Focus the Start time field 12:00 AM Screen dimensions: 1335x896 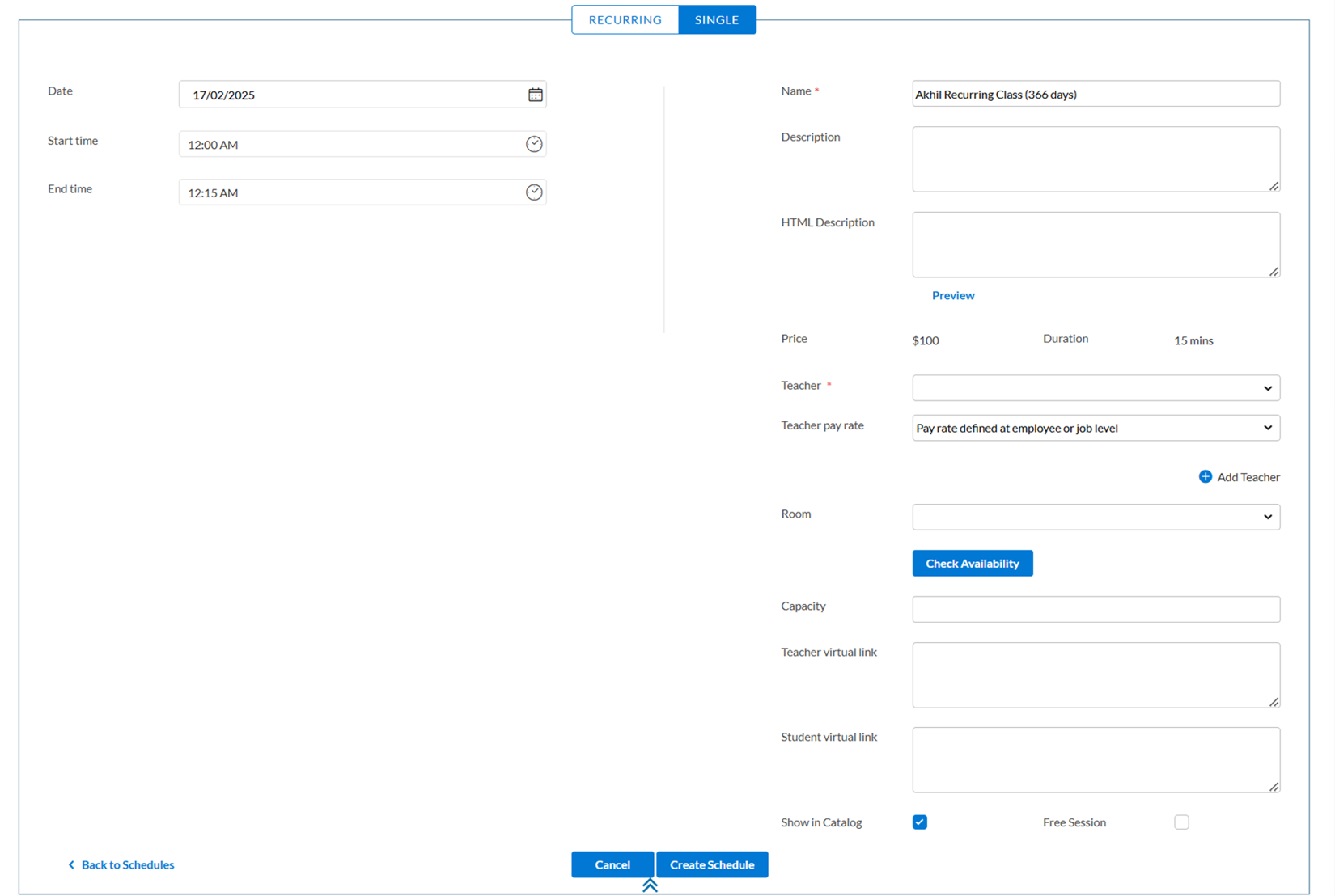pos(362,144)
